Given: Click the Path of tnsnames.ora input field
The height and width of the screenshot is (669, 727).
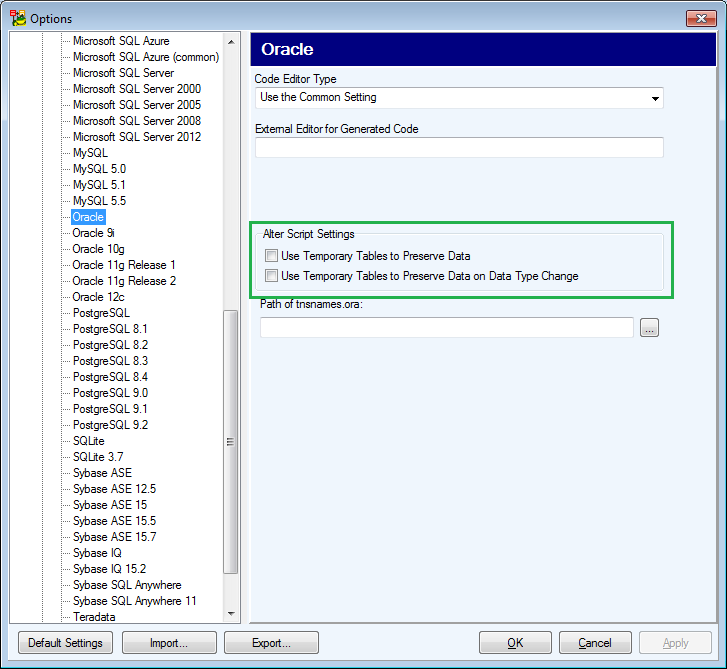Looking at the screenshot, I should pos(446,327).
